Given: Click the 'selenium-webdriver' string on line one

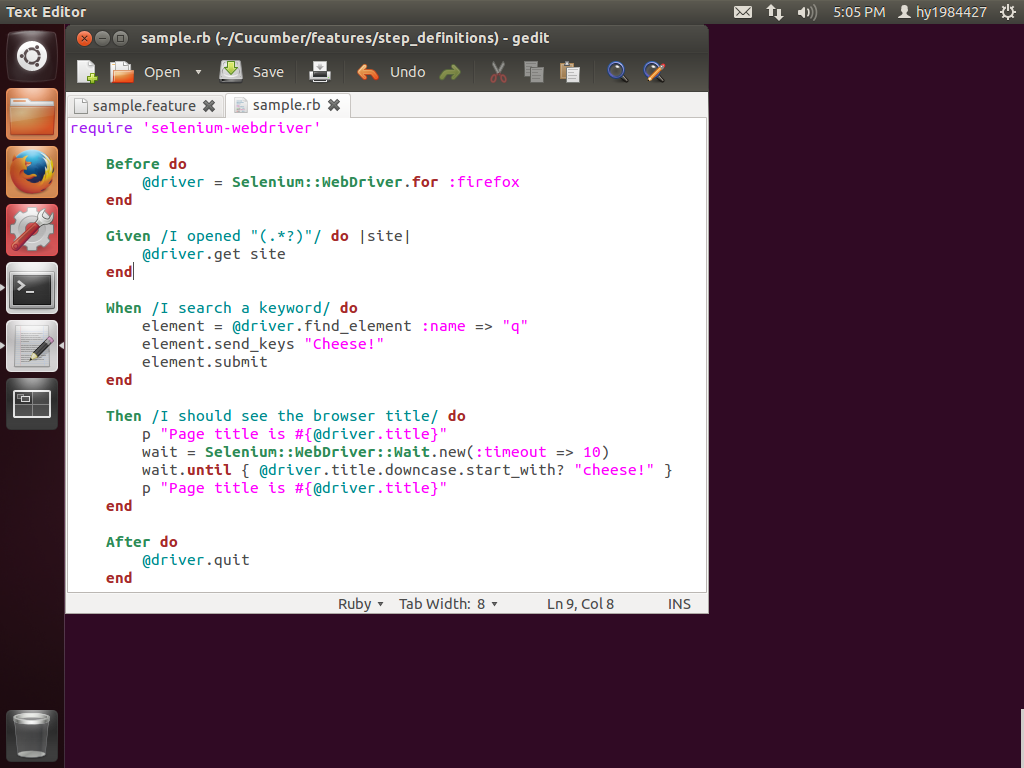Looking at the screenshot, I should click(231, 128).
